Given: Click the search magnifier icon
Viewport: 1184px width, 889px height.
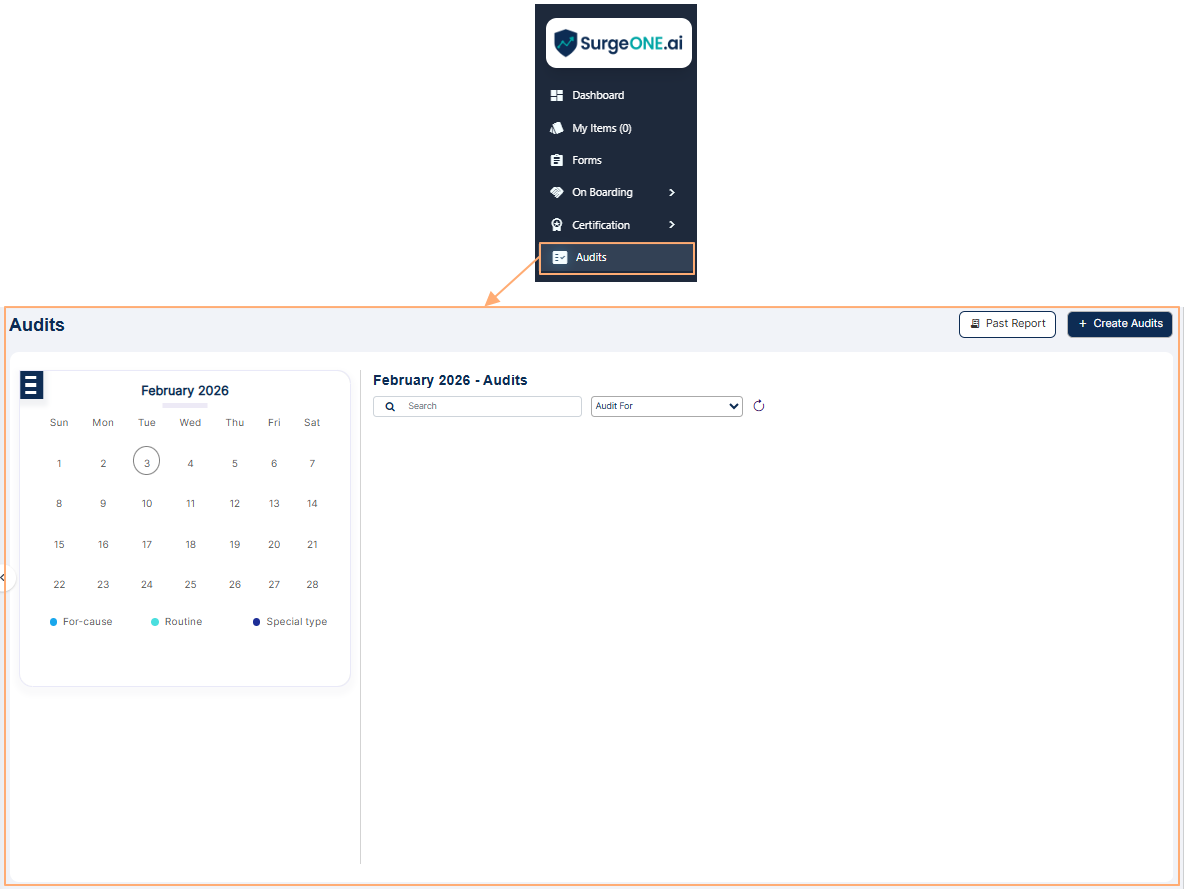Looking at the screenshot, I should point(390,406).
